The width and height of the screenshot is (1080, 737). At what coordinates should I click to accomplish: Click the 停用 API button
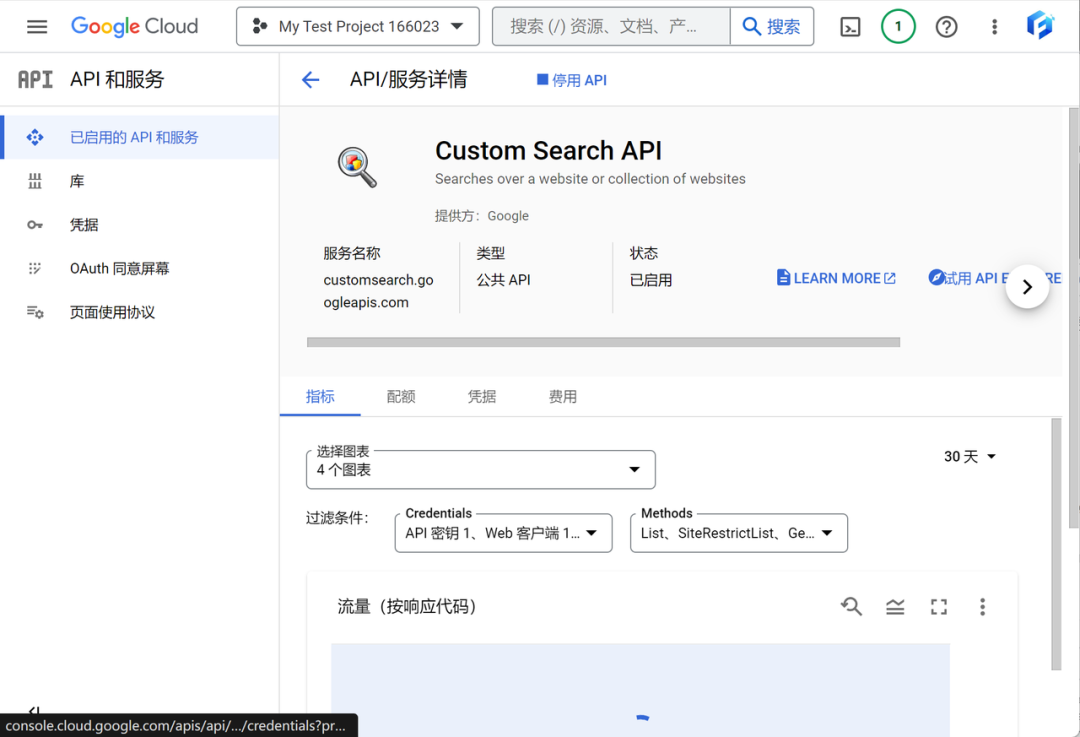click(572, 80)
